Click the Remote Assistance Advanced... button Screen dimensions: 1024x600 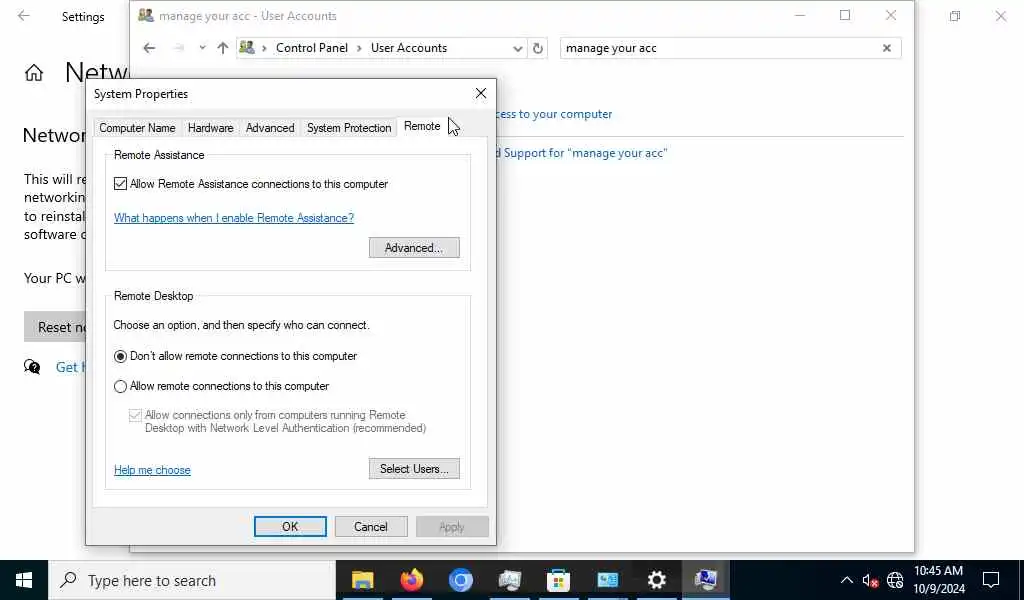(414, 248)
